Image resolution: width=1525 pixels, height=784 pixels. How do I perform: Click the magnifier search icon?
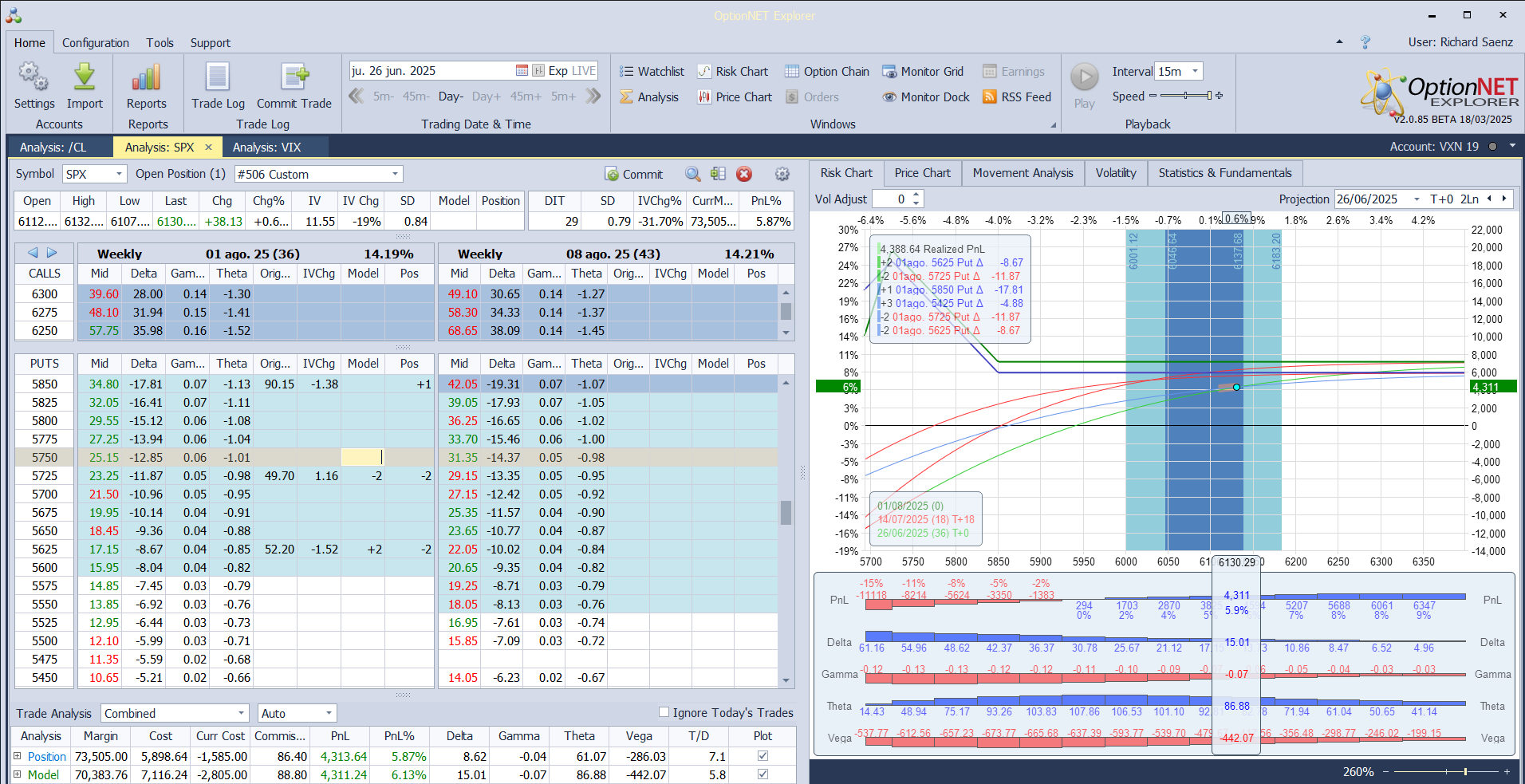[693, 174]
